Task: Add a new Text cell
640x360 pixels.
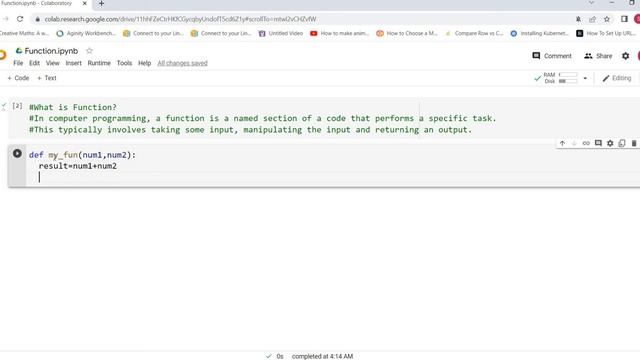Action: [x=47, y=78]
